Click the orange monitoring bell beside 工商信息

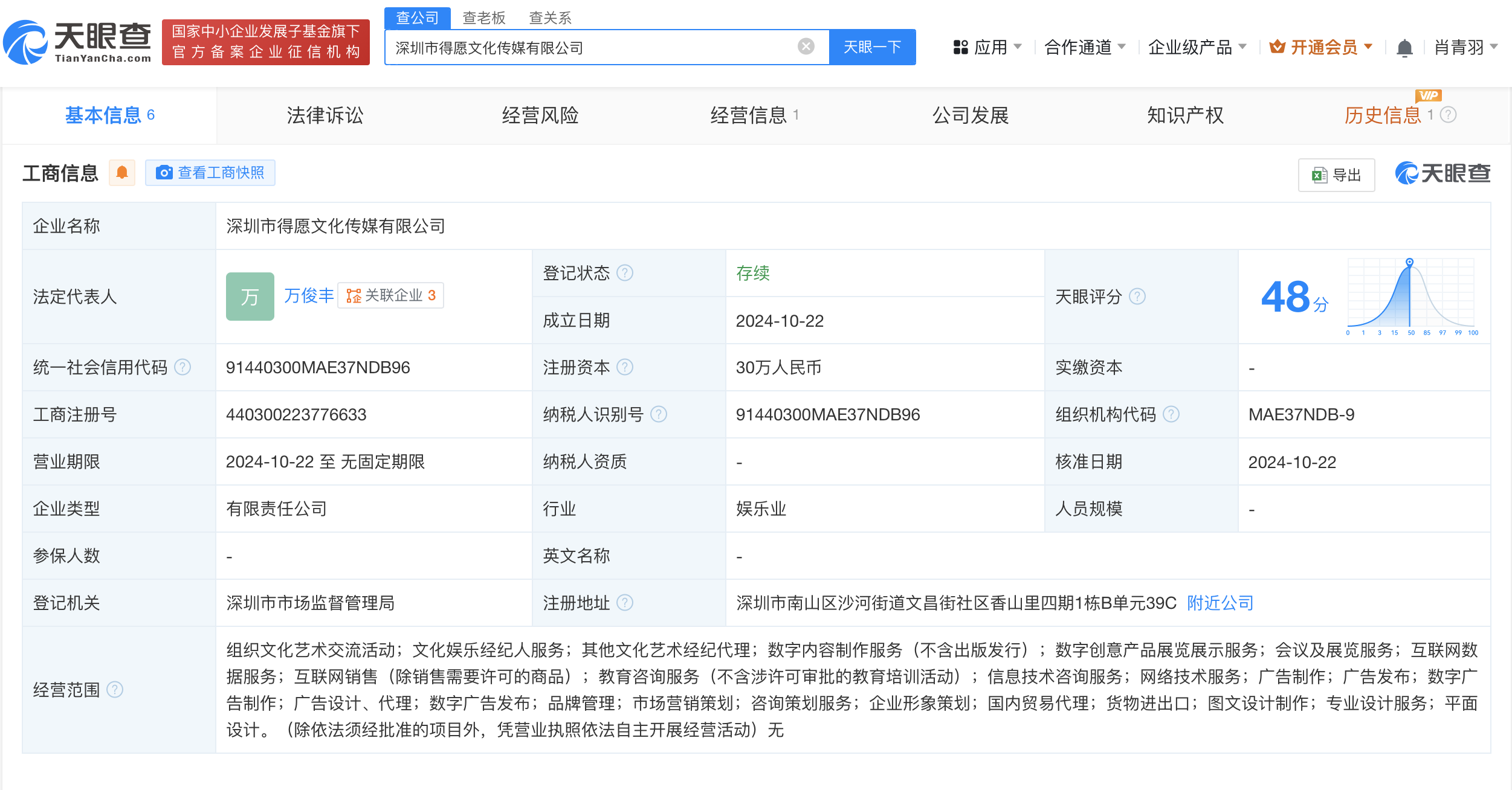(122, 173)
